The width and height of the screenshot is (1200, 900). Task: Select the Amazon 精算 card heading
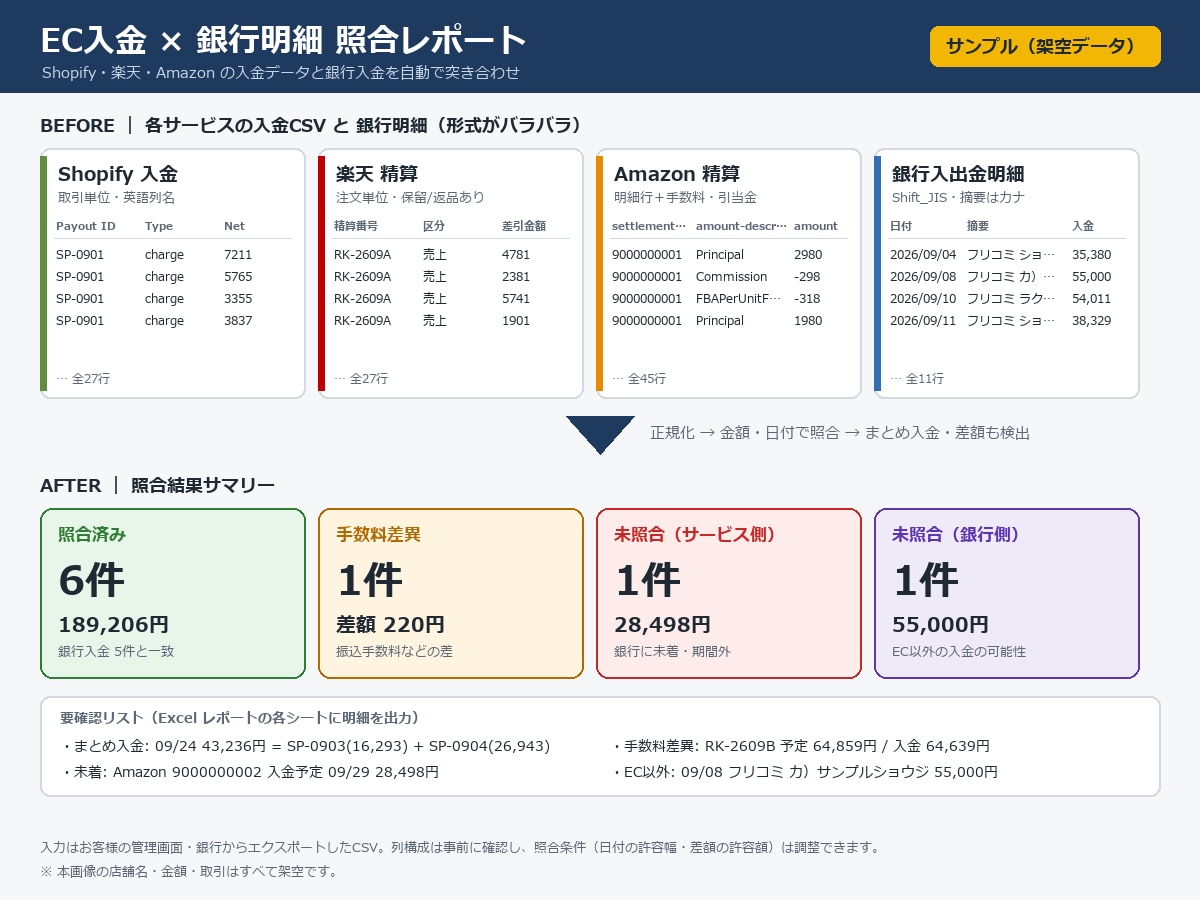(x=677, y=174)
